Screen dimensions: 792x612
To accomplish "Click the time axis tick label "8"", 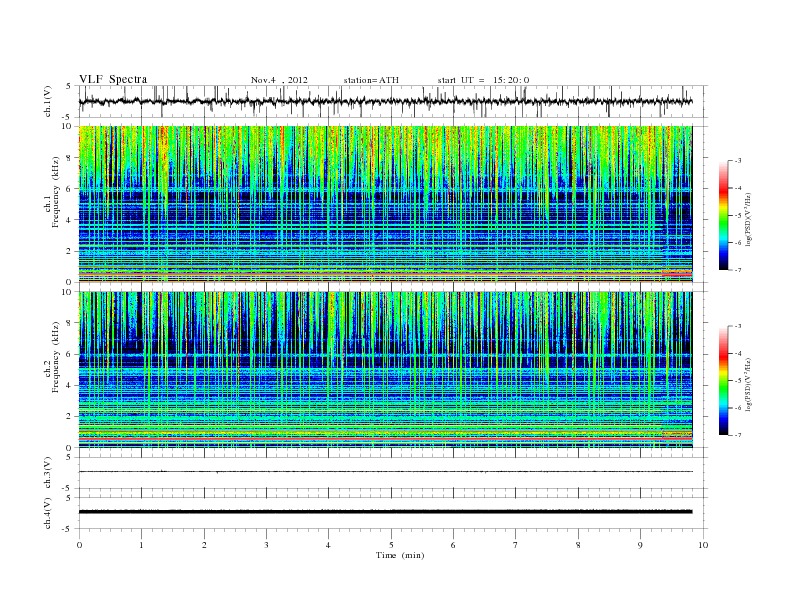I will click(578, 545).
